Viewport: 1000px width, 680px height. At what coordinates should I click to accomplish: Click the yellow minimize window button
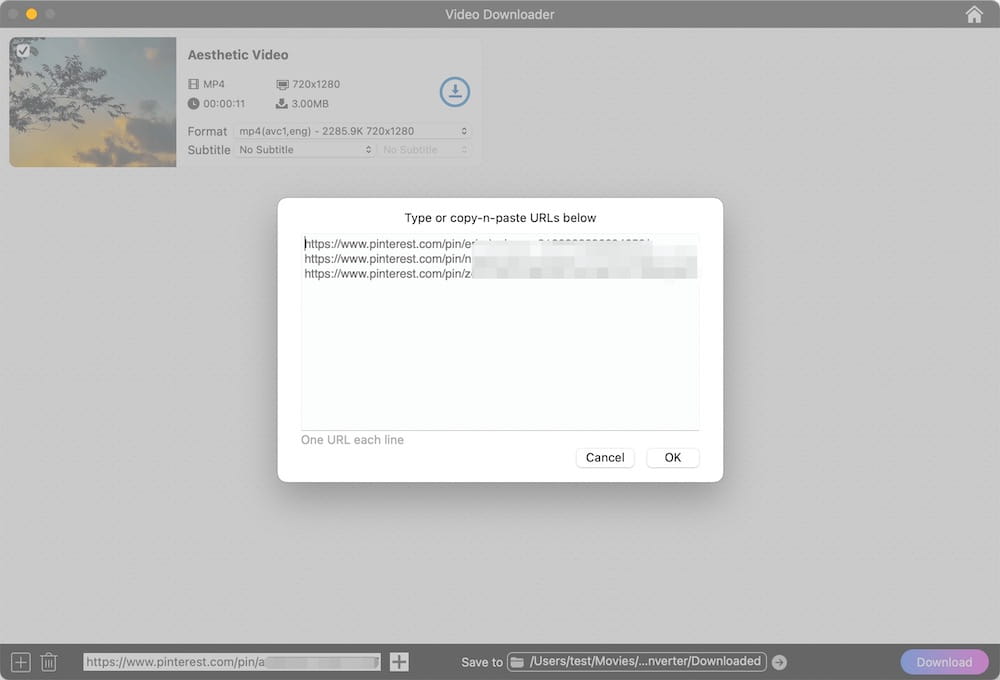(31, 13)
